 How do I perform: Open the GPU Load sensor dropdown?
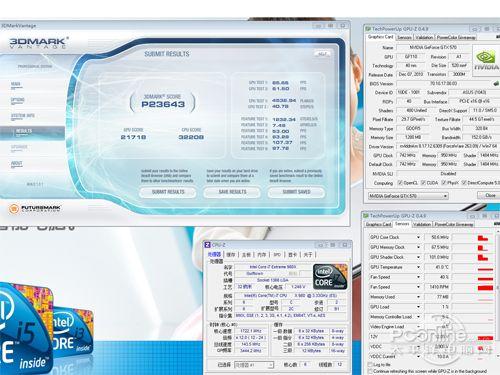(418, 307)
